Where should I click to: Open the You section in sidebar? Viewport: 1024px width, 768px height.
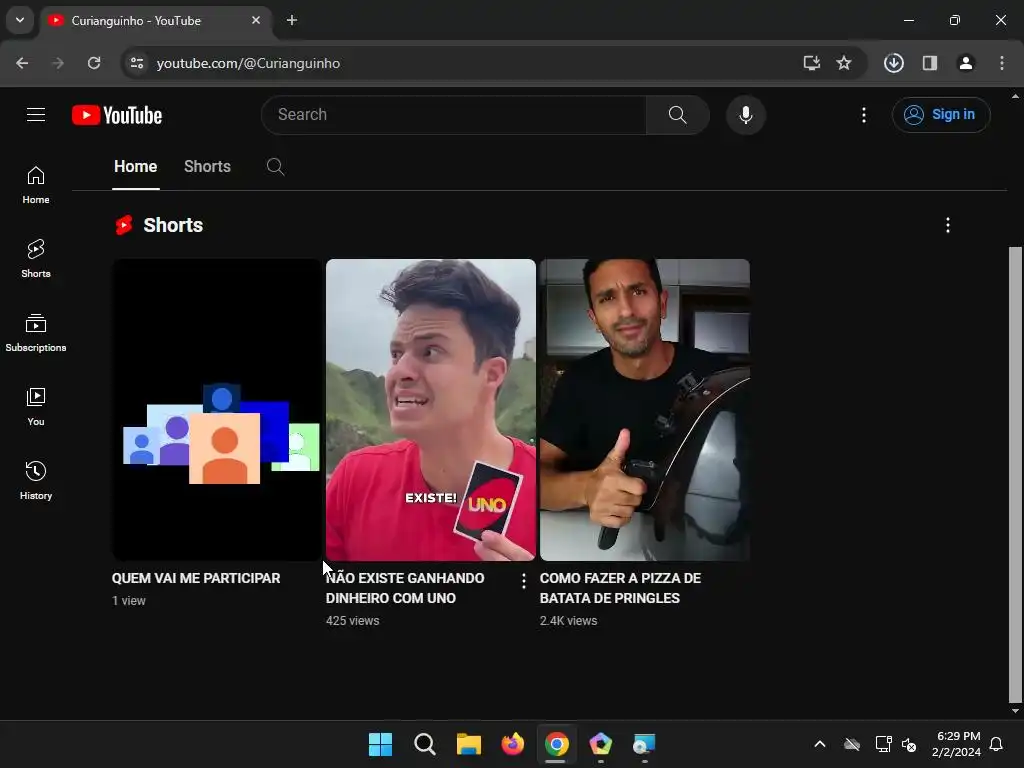[36, 407]
